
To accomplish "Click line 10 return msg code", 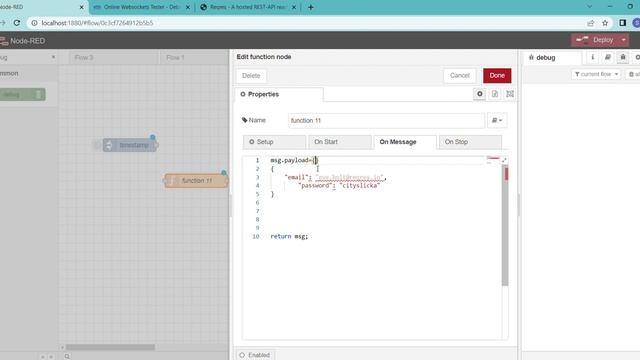I will tap(289, 236).
